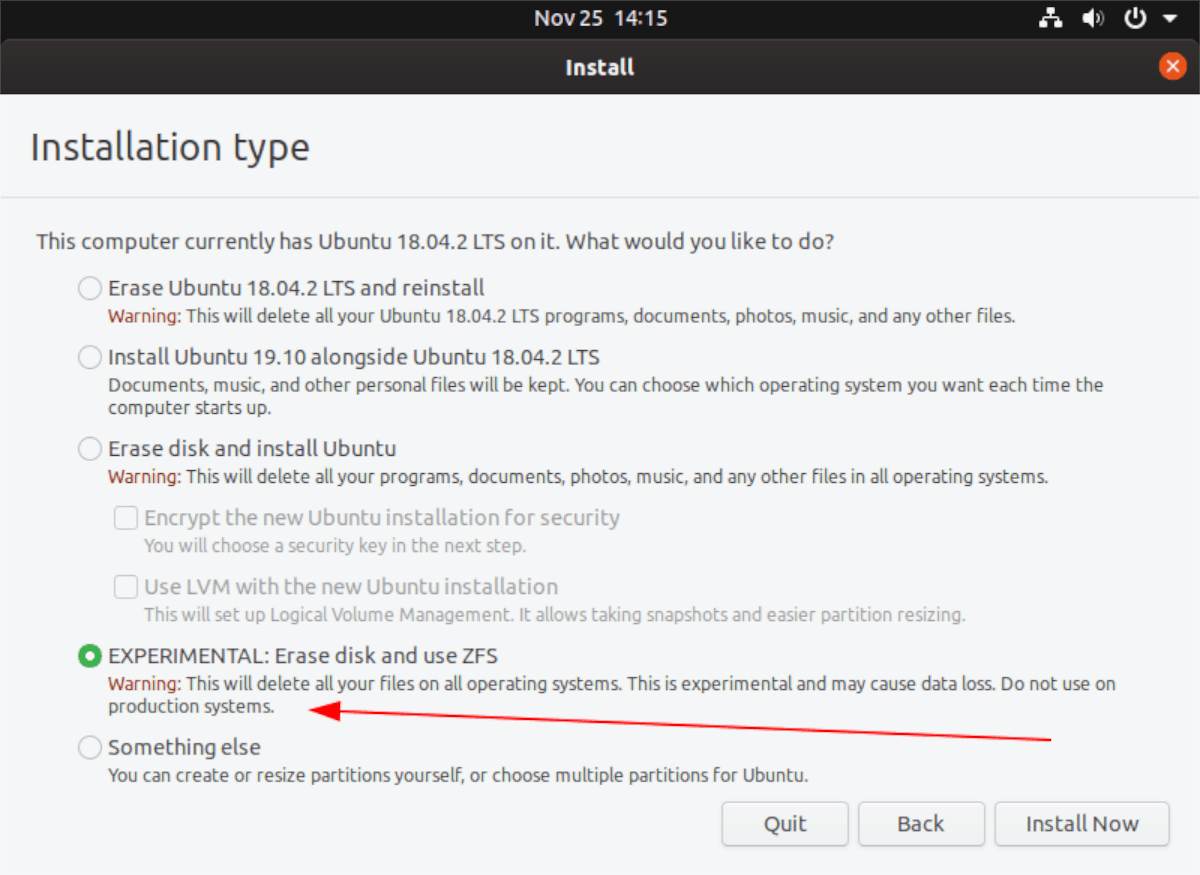Click the Install Now button
1200x875 pixels.
[1081, 823]
